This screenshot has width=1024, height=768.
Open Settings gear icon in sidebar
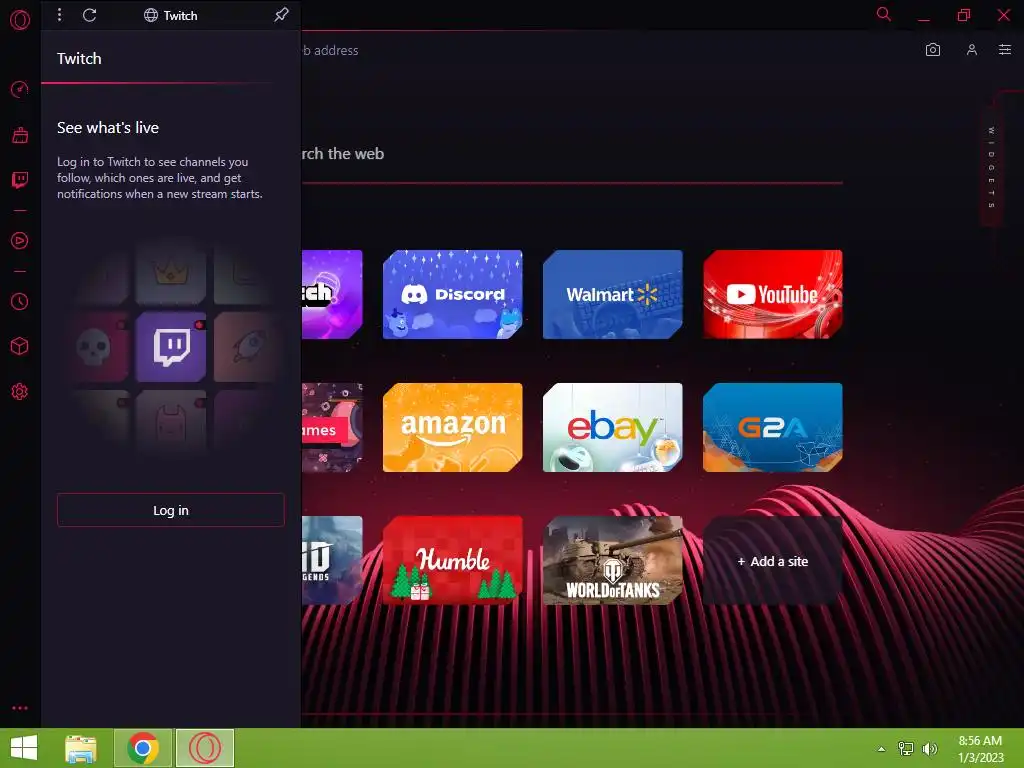point(20,391)
